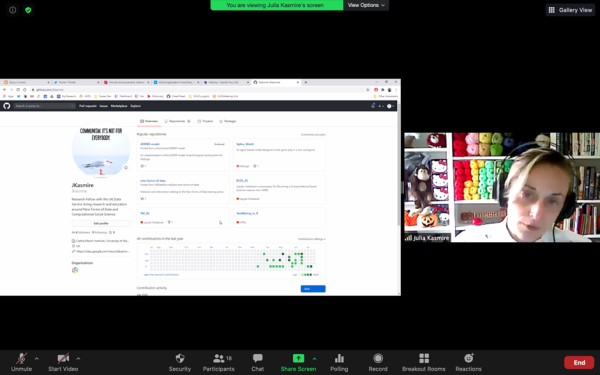Select the Repositories profile tab
The width and height of the screenshot is (600, 375).
pos(177,121)
